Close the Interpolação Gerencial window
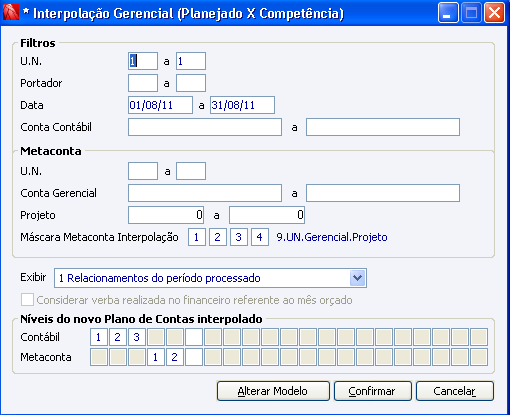The image size is (510, 415). tap(494, 13)
